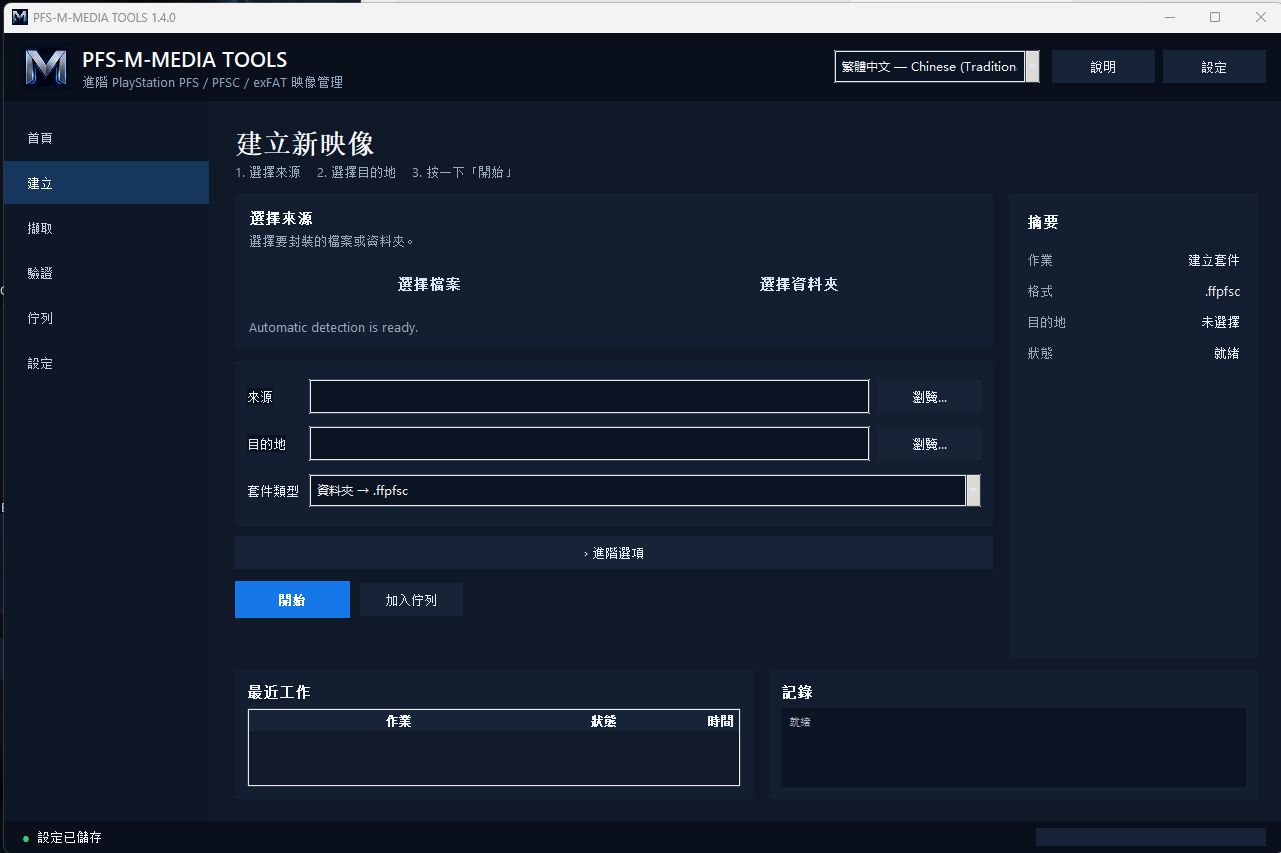Open the 首頁 home page
This screenshot has width=1281, height=853.
tap(106, 138)
